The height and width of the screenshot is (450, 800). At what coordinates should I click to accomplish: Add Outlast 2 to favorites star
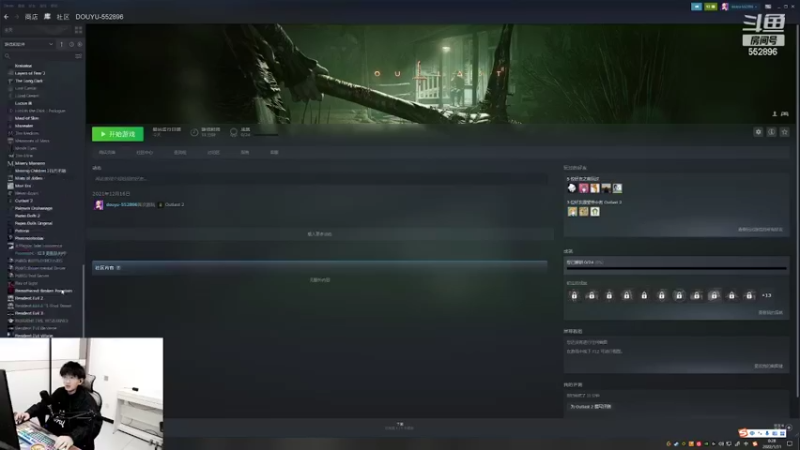pyautogui.click(x=785, y=132)
